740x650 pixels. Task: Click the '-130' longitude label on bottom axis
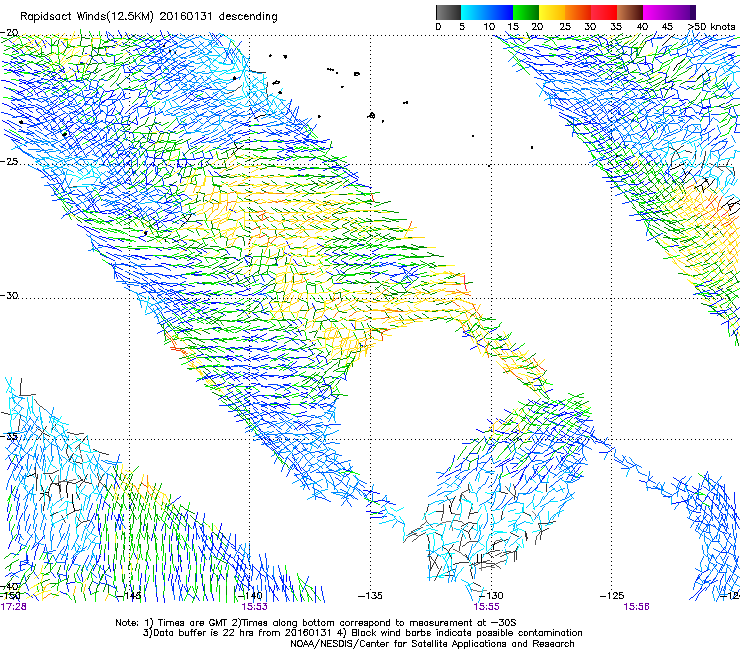pos(492,596)
